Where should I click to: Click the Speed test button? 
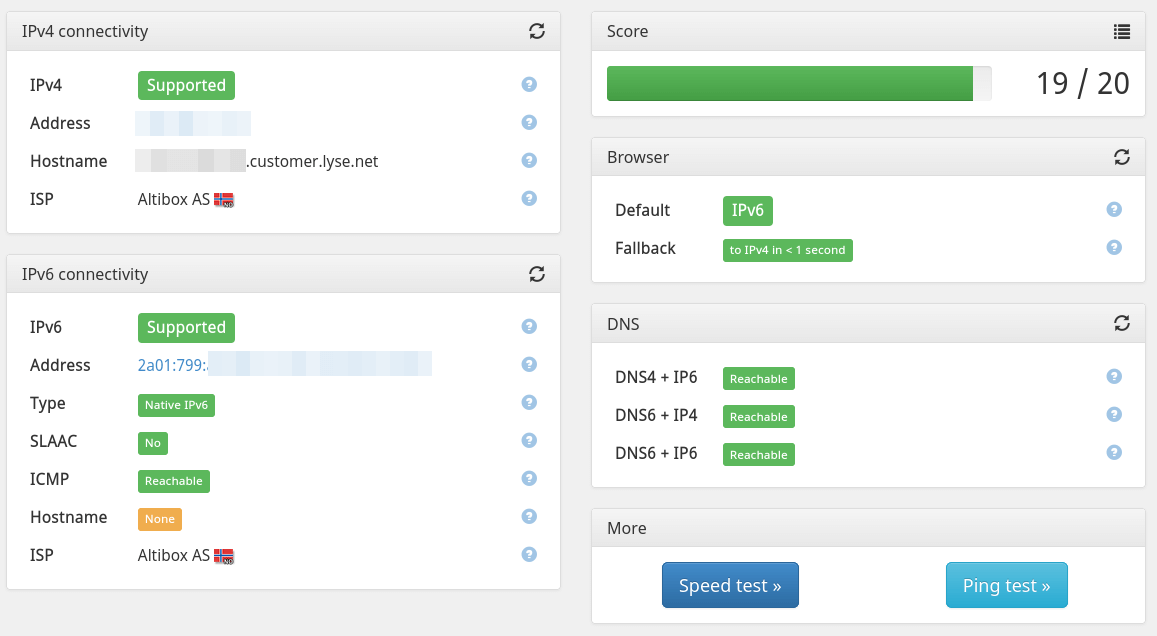pos(730,585)
